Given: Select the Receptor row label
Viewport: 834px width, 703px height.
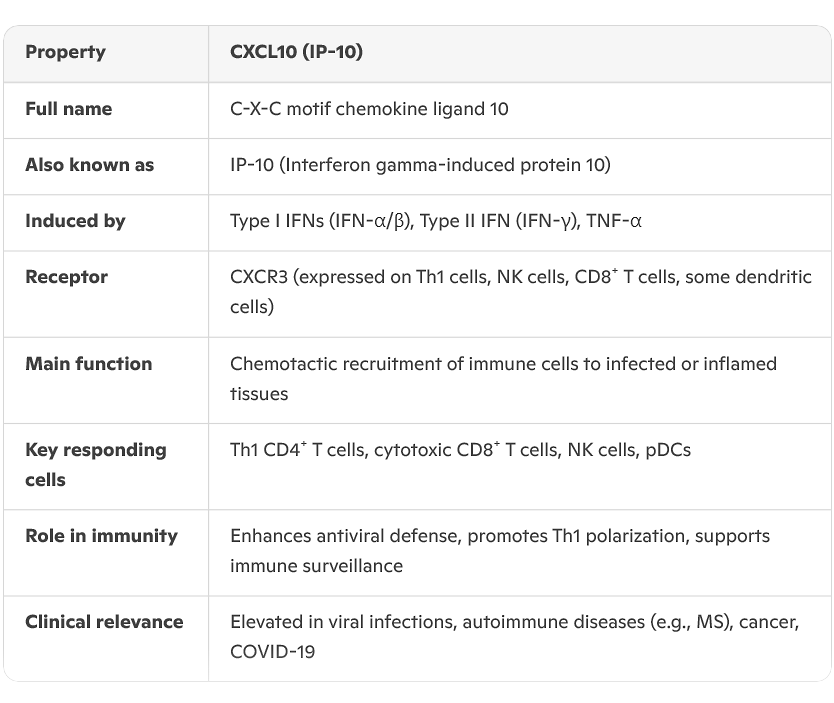Looking at the screenshot, I should 66,277.
